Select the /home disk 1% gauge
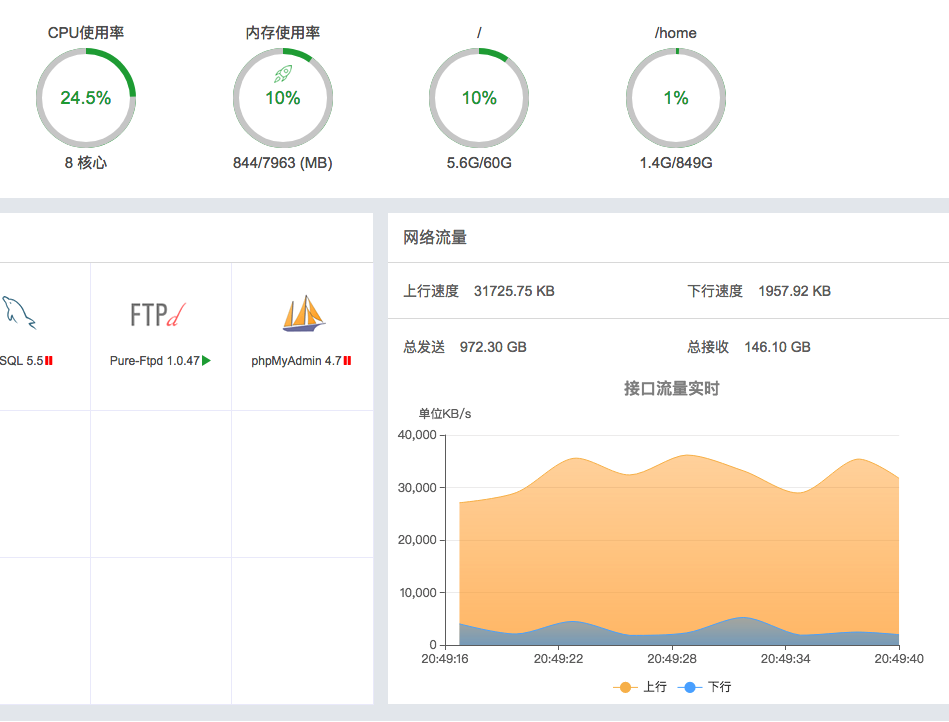 pos(676,98)
